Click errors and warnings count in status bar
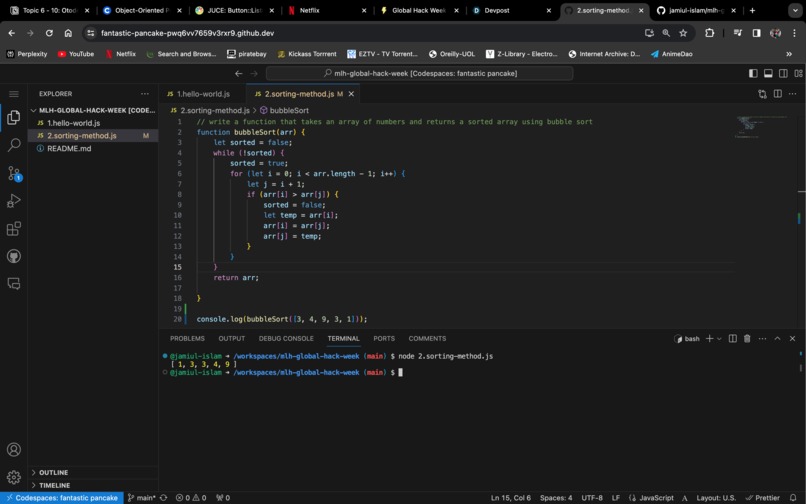This screenshot has height=504, width=806. point(191,497)
